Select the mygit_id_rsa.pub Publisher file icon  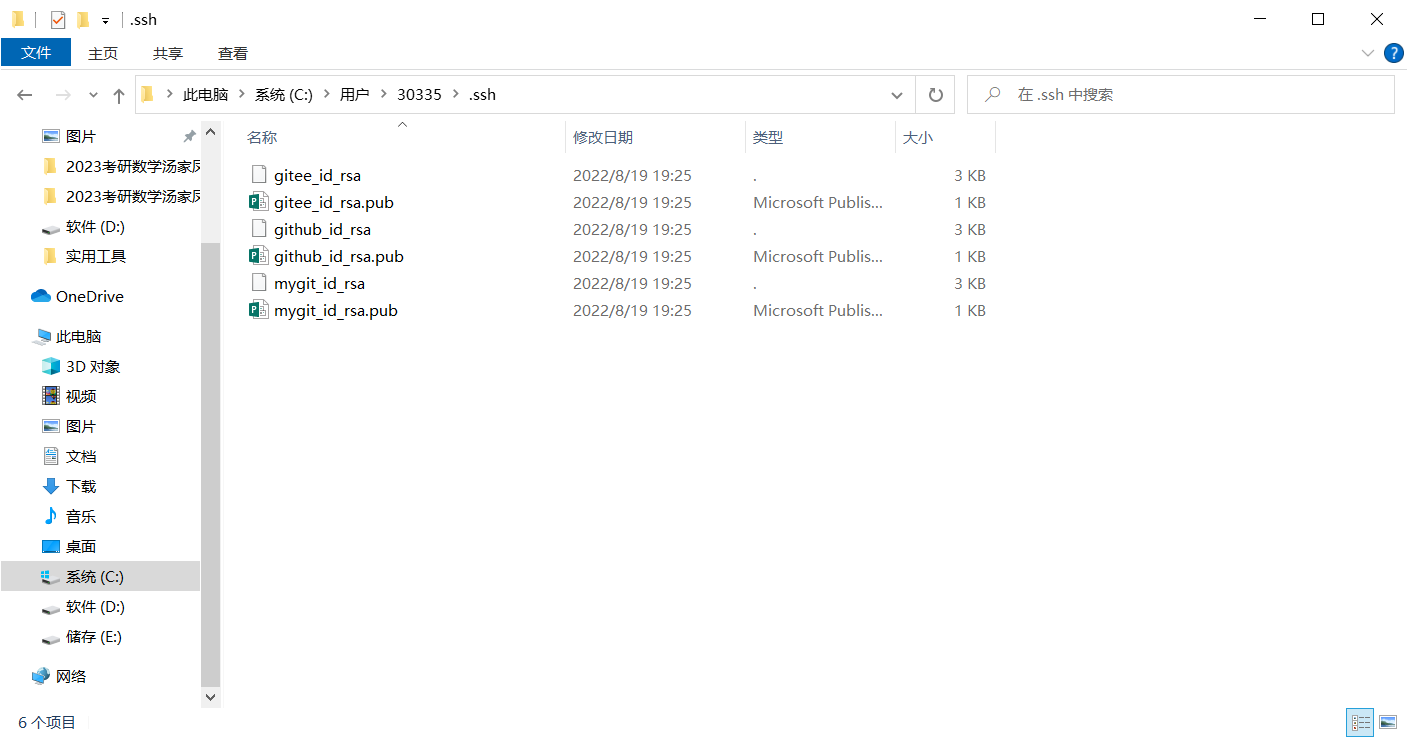259,310
